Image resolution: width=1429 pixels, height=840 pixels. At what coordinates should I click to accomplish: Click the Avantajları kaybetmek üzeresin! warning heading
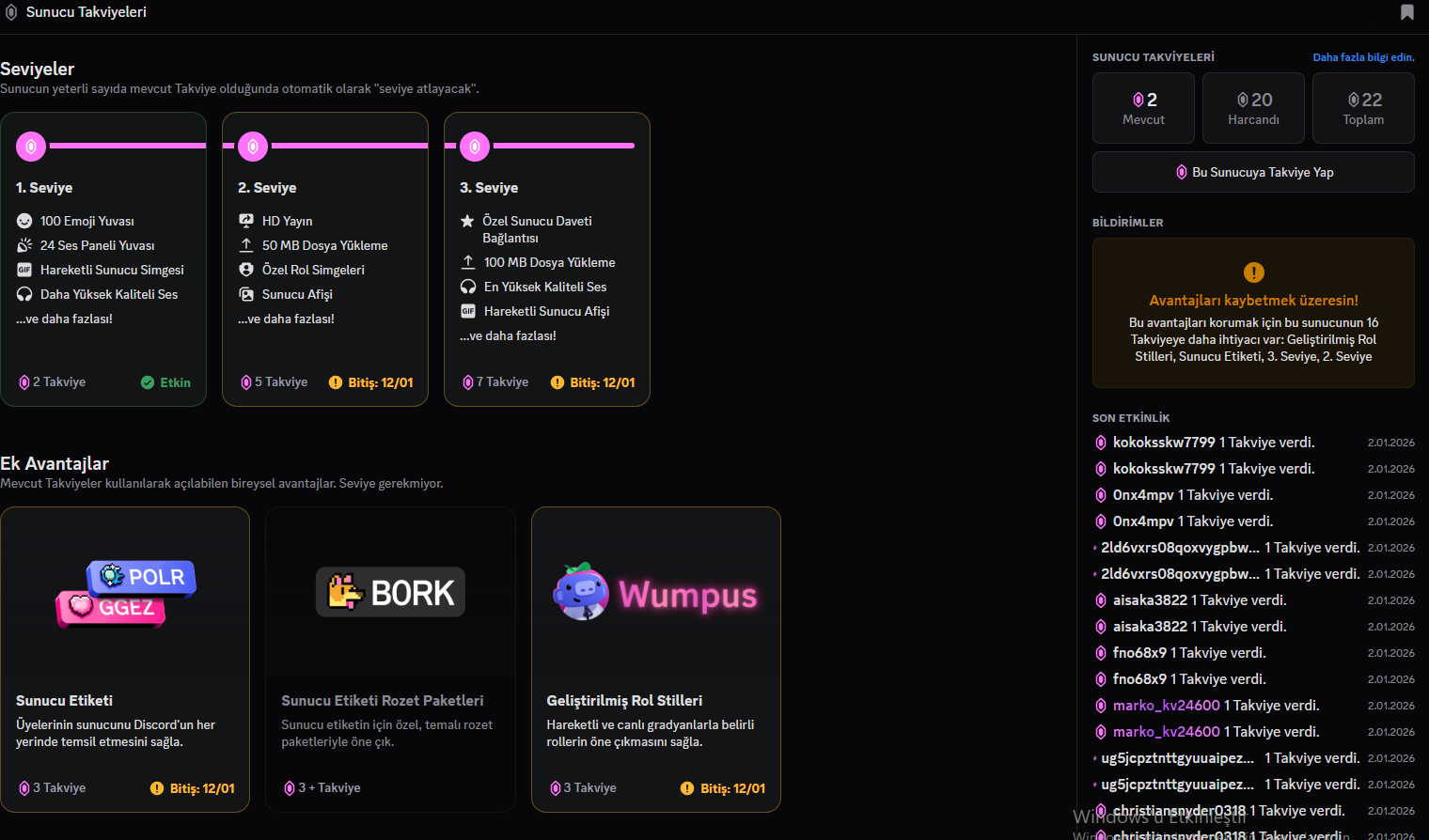pos(1253,301)
